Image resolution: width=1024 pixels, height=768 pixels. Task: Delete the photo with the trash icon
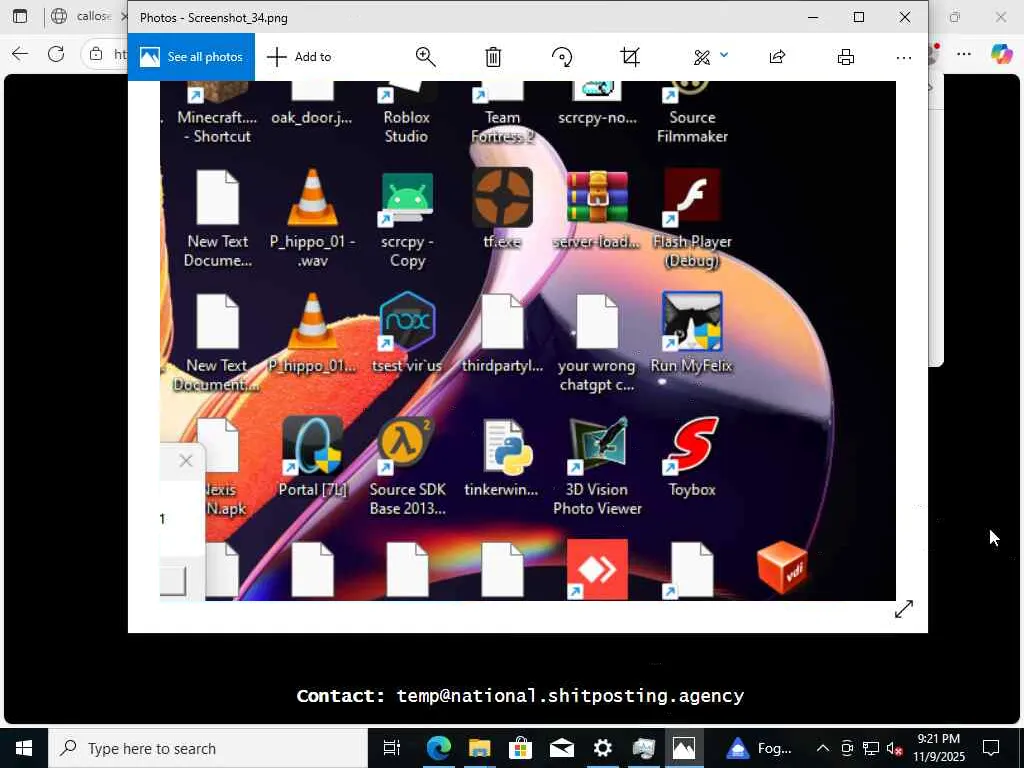[x=493, y=57]
